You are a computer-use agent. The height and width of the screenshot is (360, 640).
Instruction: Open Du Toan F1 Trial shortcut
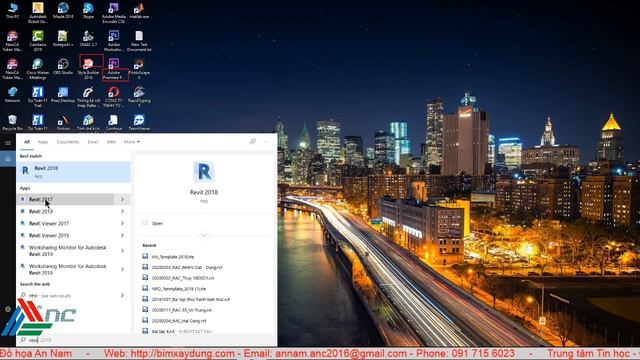pos(38,97)
